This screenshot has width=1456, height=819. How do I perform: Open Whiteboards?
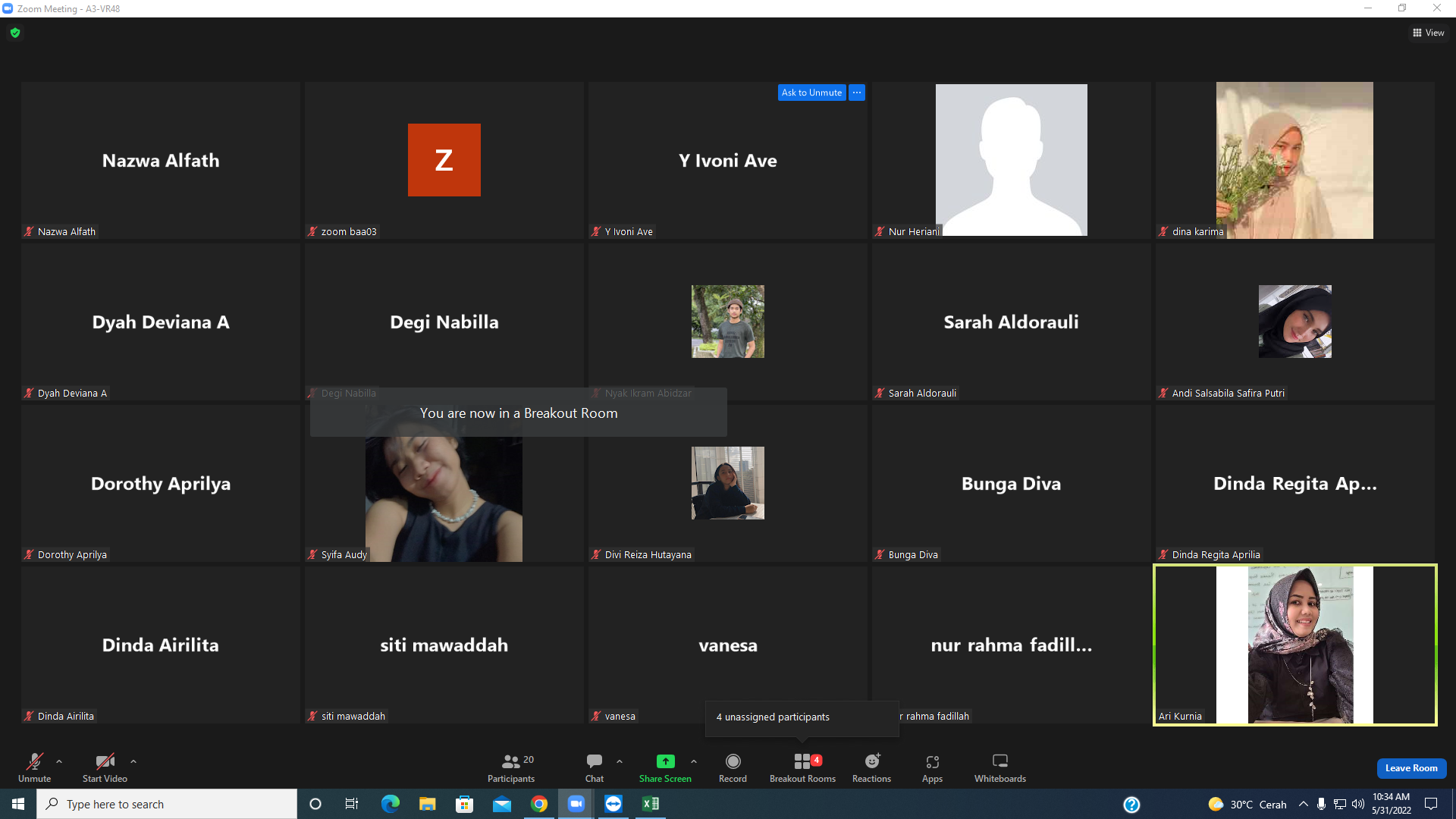click(x=1000, y=767)
